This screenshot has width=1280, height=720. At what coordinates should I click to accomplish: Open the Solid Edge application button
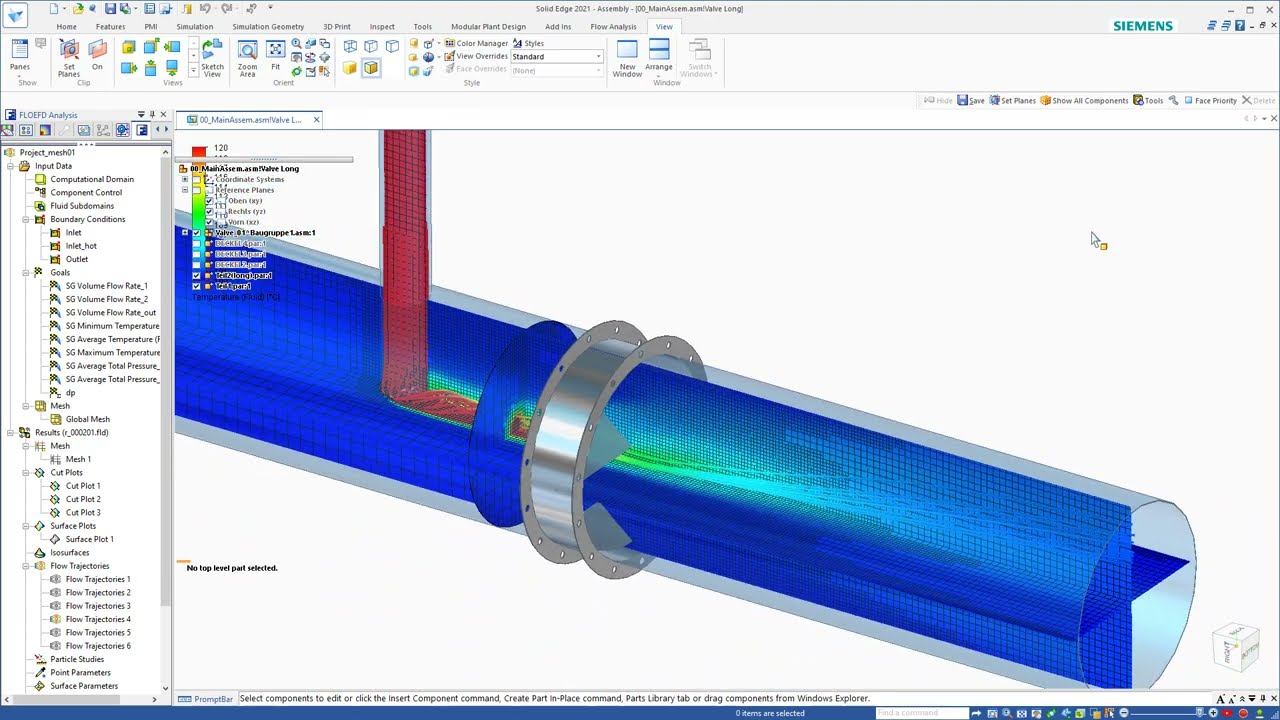[15, 15]
